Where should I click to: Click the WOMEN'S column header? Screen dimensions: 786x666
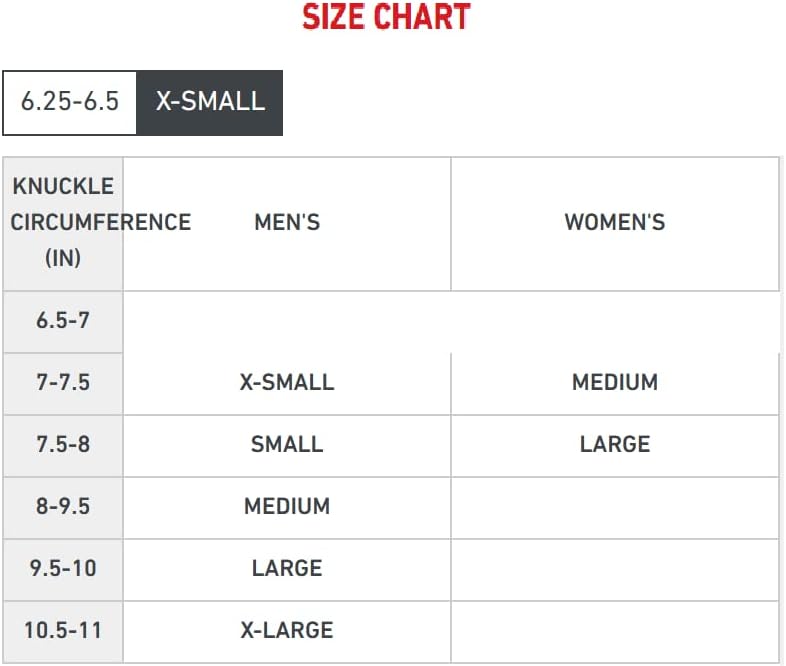point(615,224)
